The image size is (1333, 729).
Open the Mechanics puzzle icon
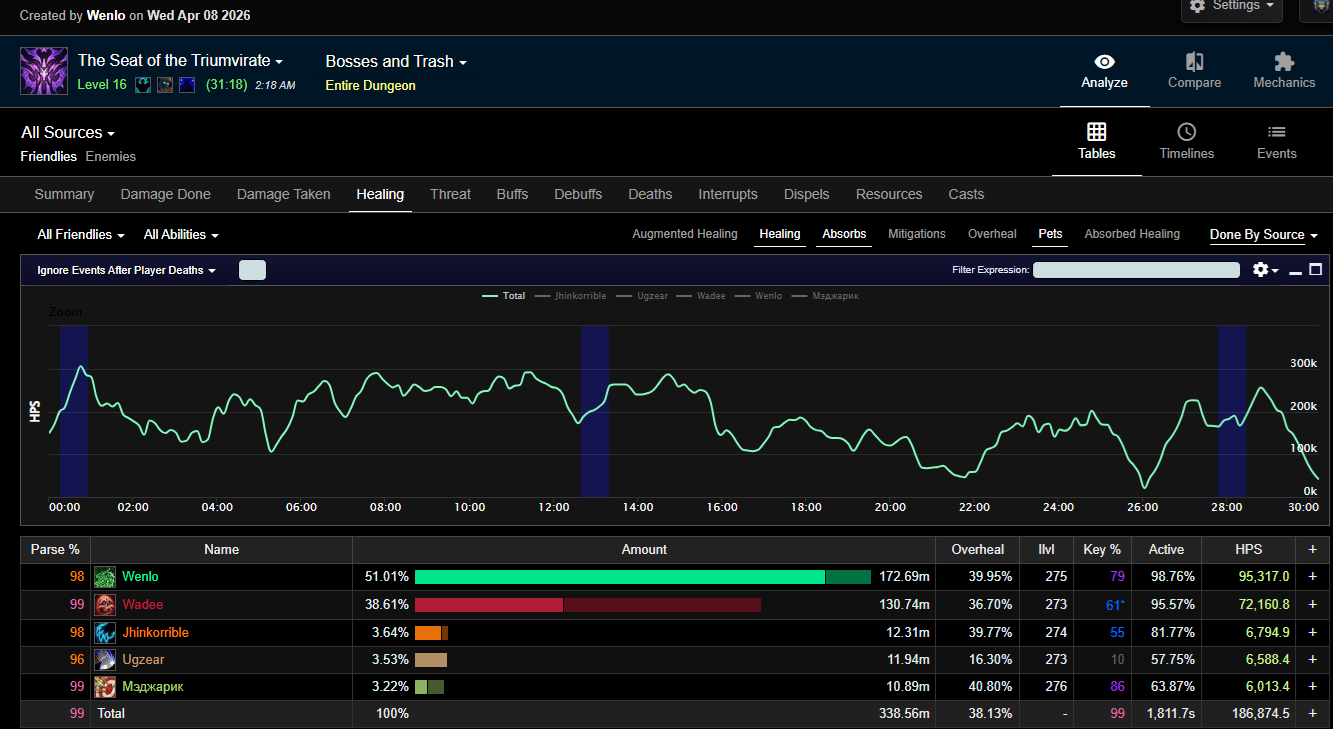[x=1284, y=62]
